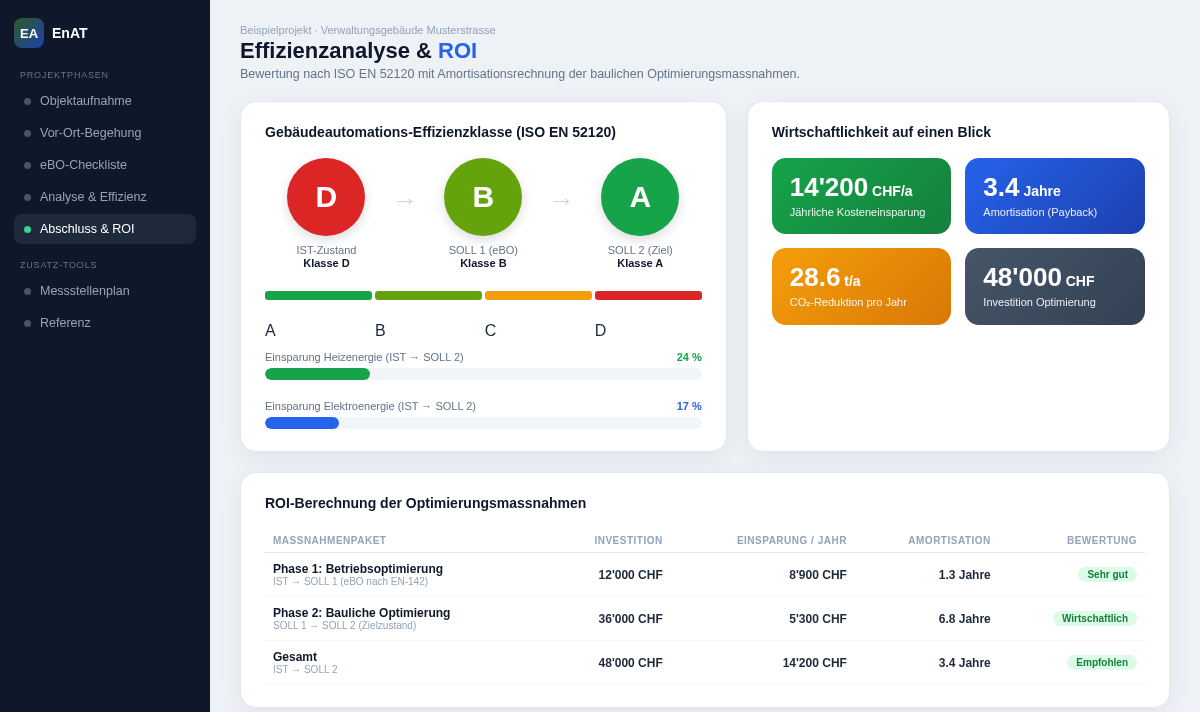This screenshot has width=1200, height=712.
Task: Select the Gesamt row title
Action: pos(295,657)
